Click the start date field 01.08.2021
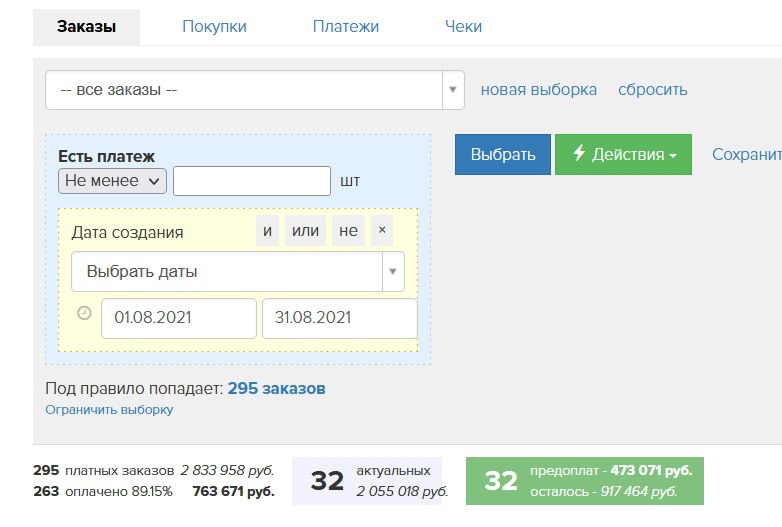This screenshot has height=527, width=782. pyautogui.click(x=179, y=318)
